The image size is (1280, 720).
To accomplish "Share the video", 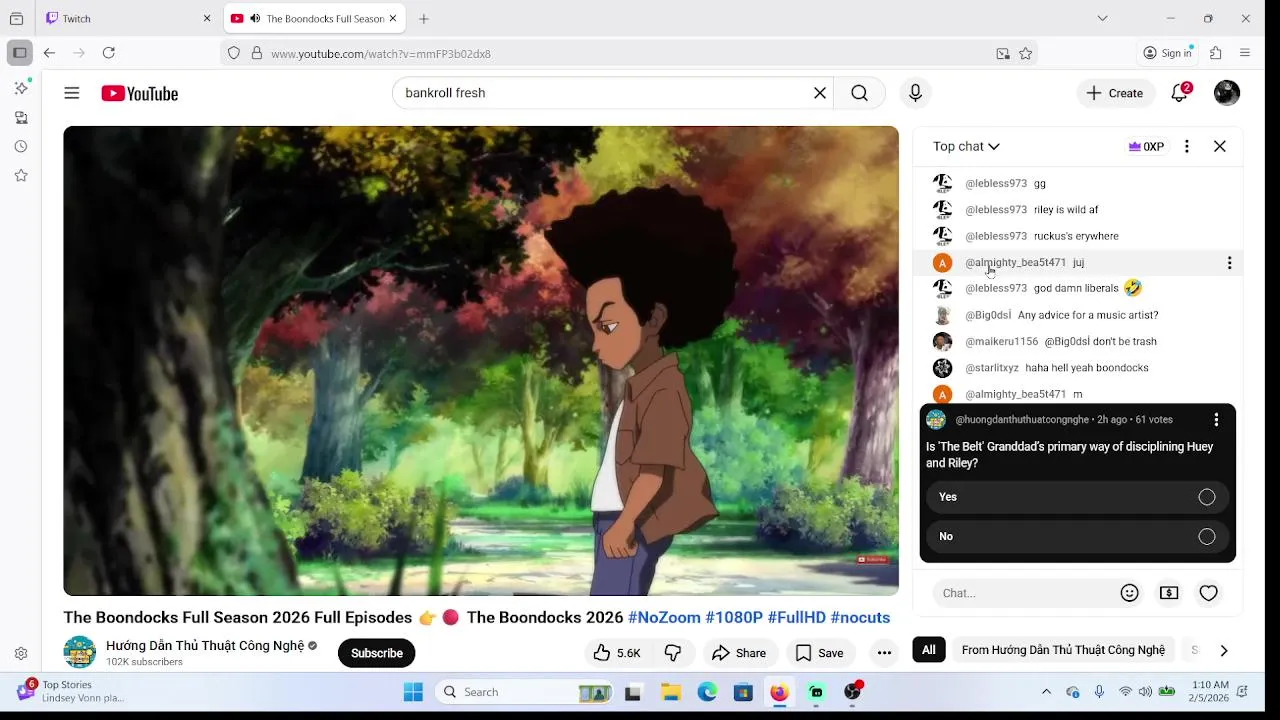I will tap(739, 653).
